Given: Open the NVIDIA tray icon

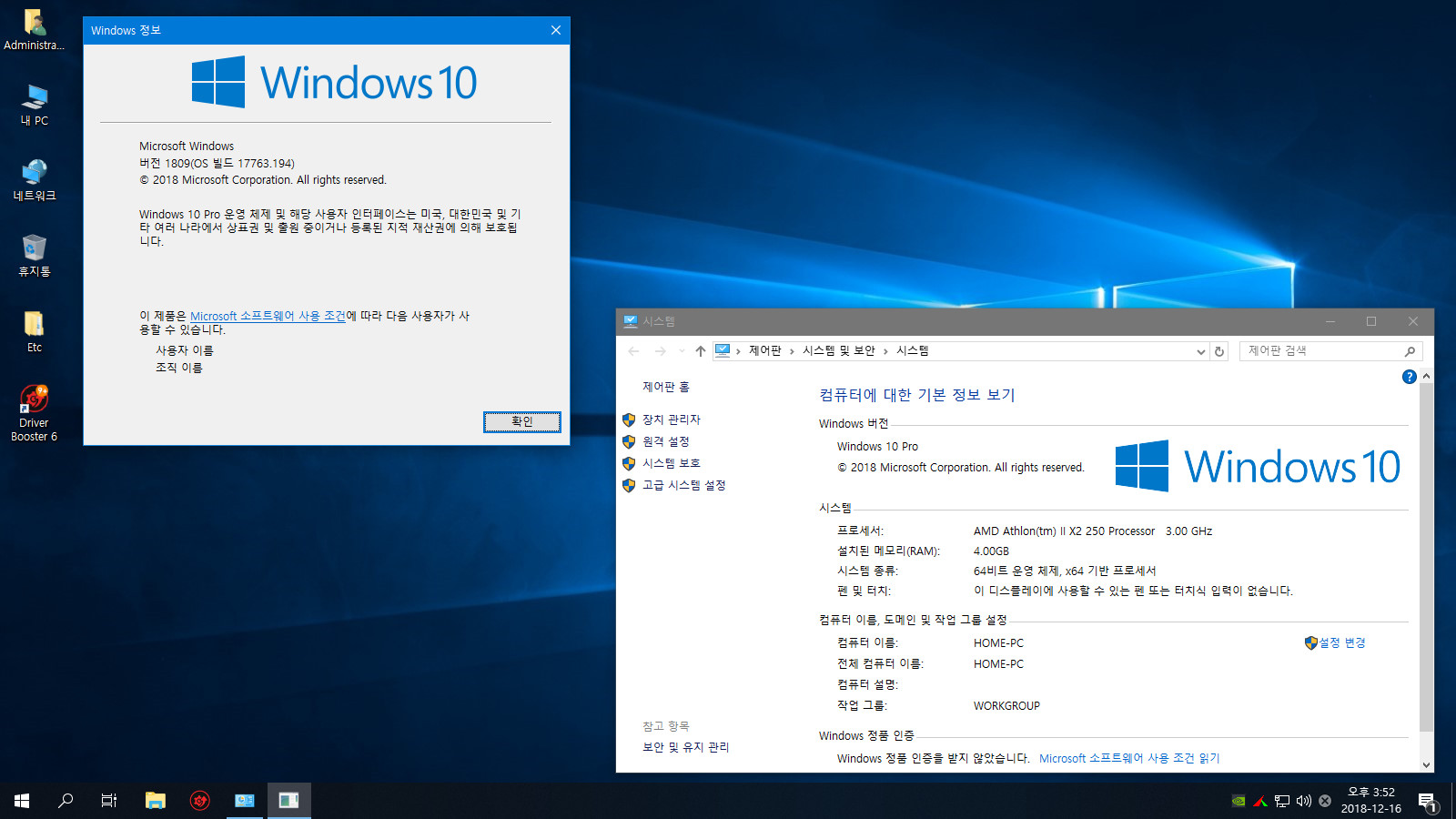Looking at the screenshot, I should click(1239, 801).
